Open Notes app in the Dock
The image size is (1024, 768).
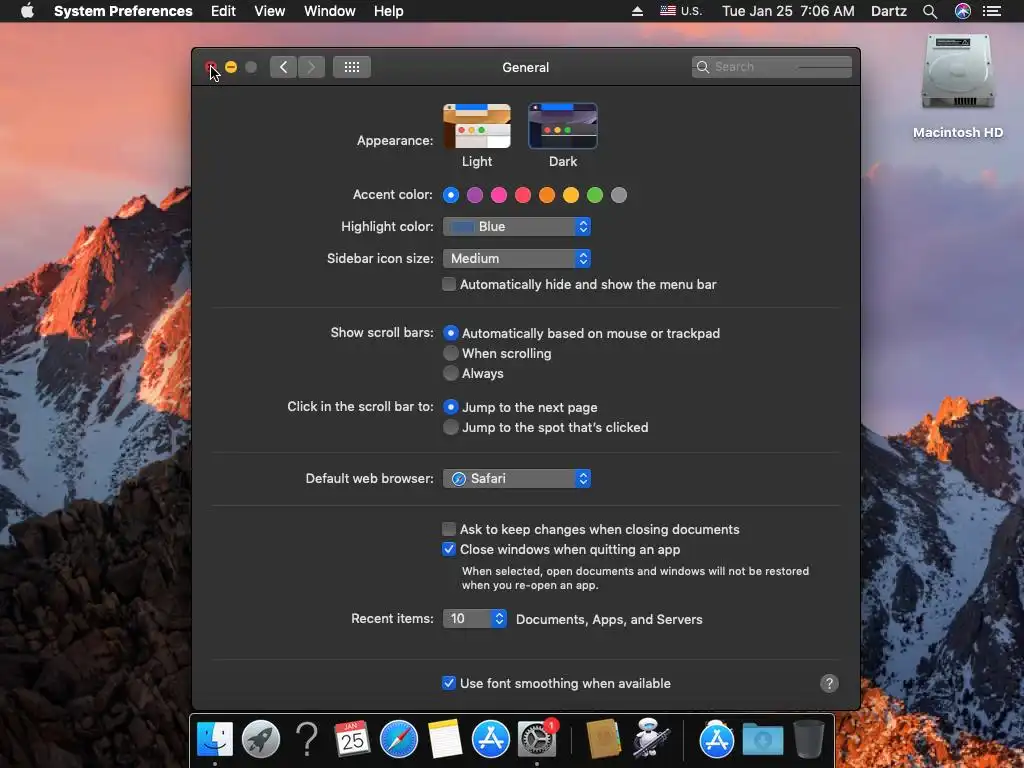point(445,739)
